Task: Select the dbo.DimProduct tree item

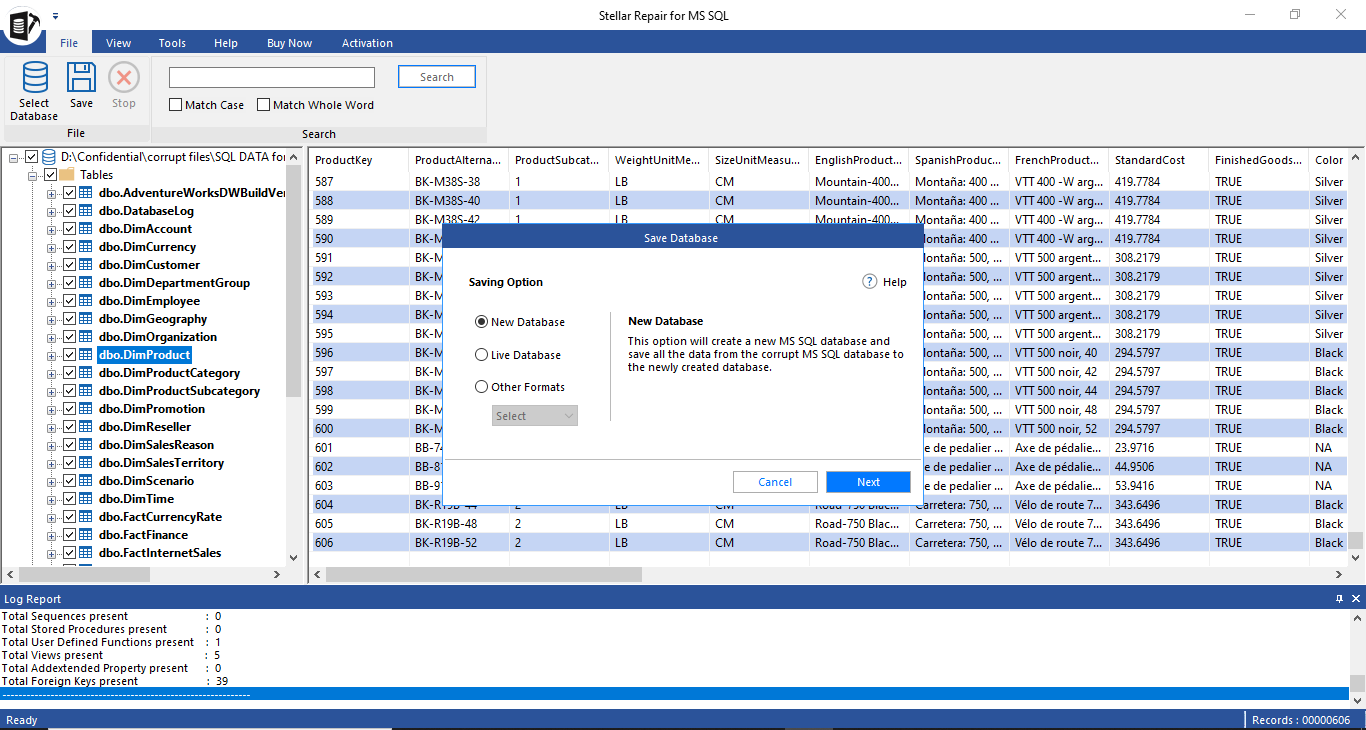Action: click(144, 355)
